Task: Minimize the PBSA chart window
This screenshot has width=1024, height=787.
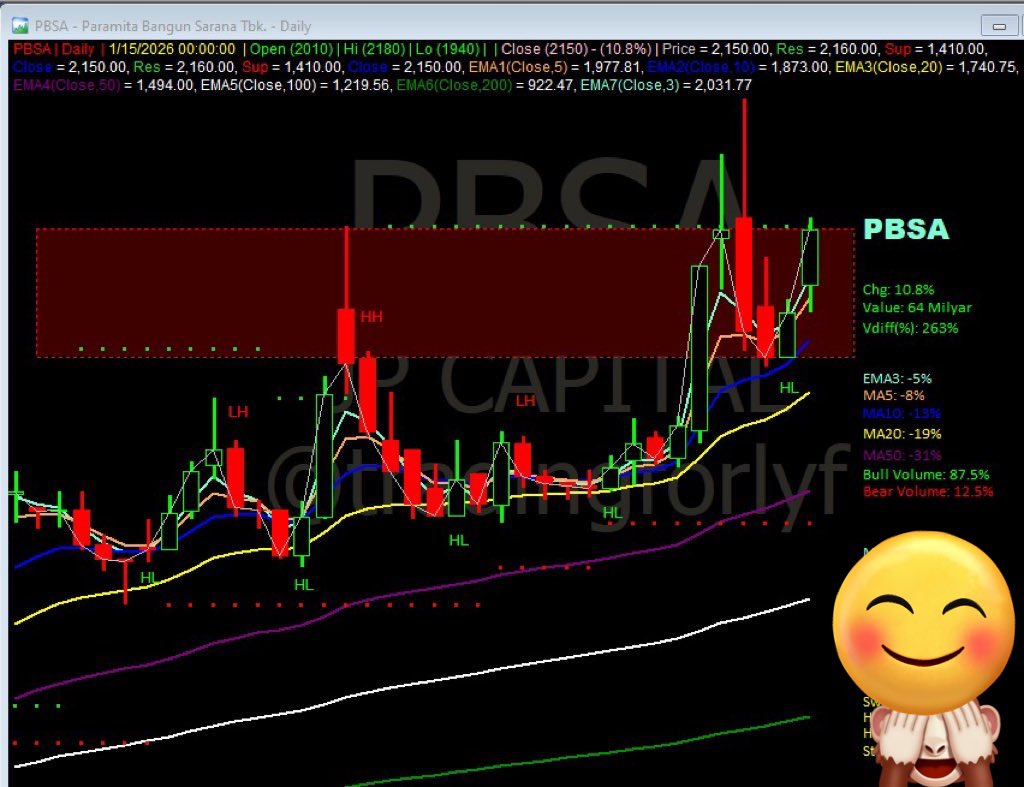Action: (999, 26)
